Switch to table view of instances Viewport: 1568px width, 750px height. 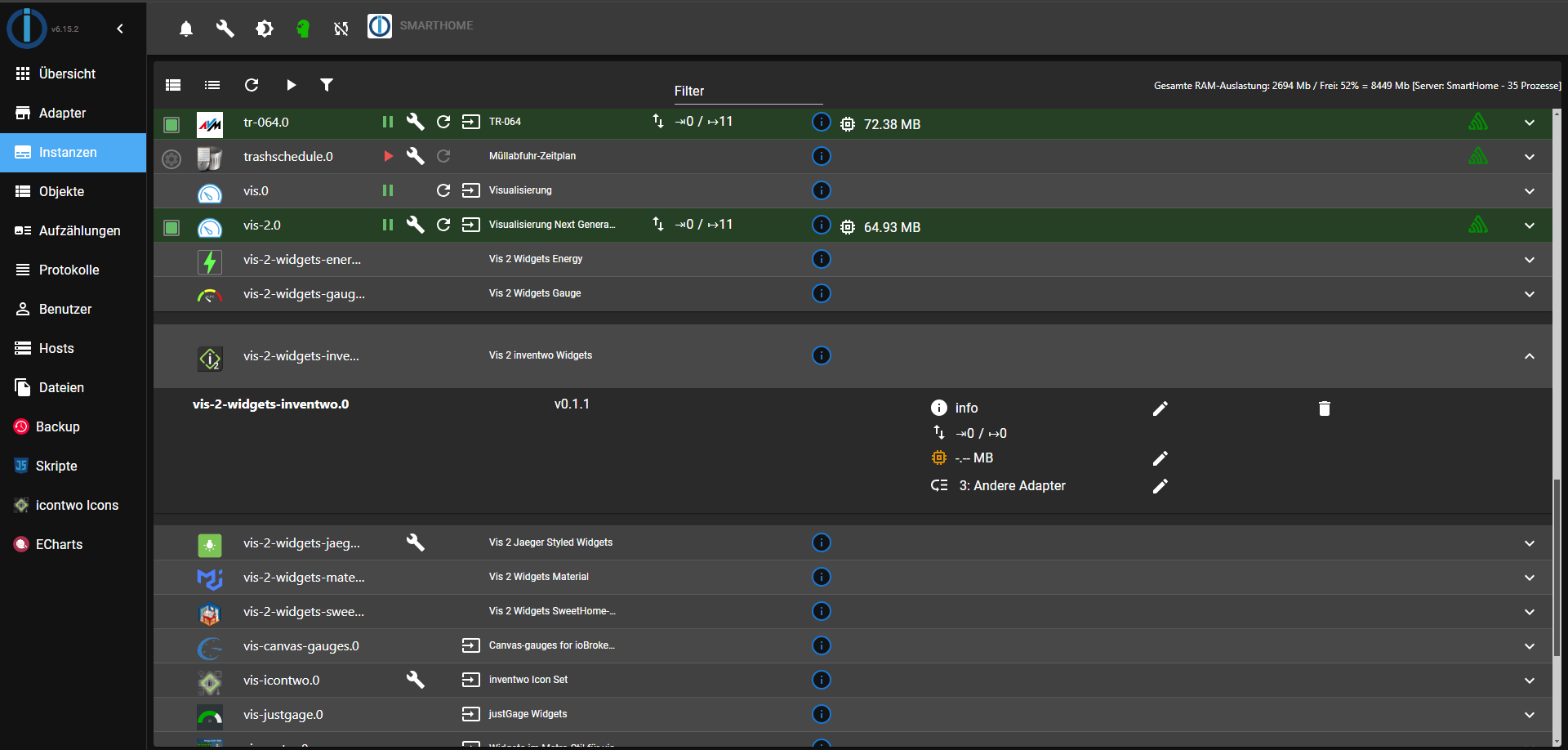(x=173, y=85)
